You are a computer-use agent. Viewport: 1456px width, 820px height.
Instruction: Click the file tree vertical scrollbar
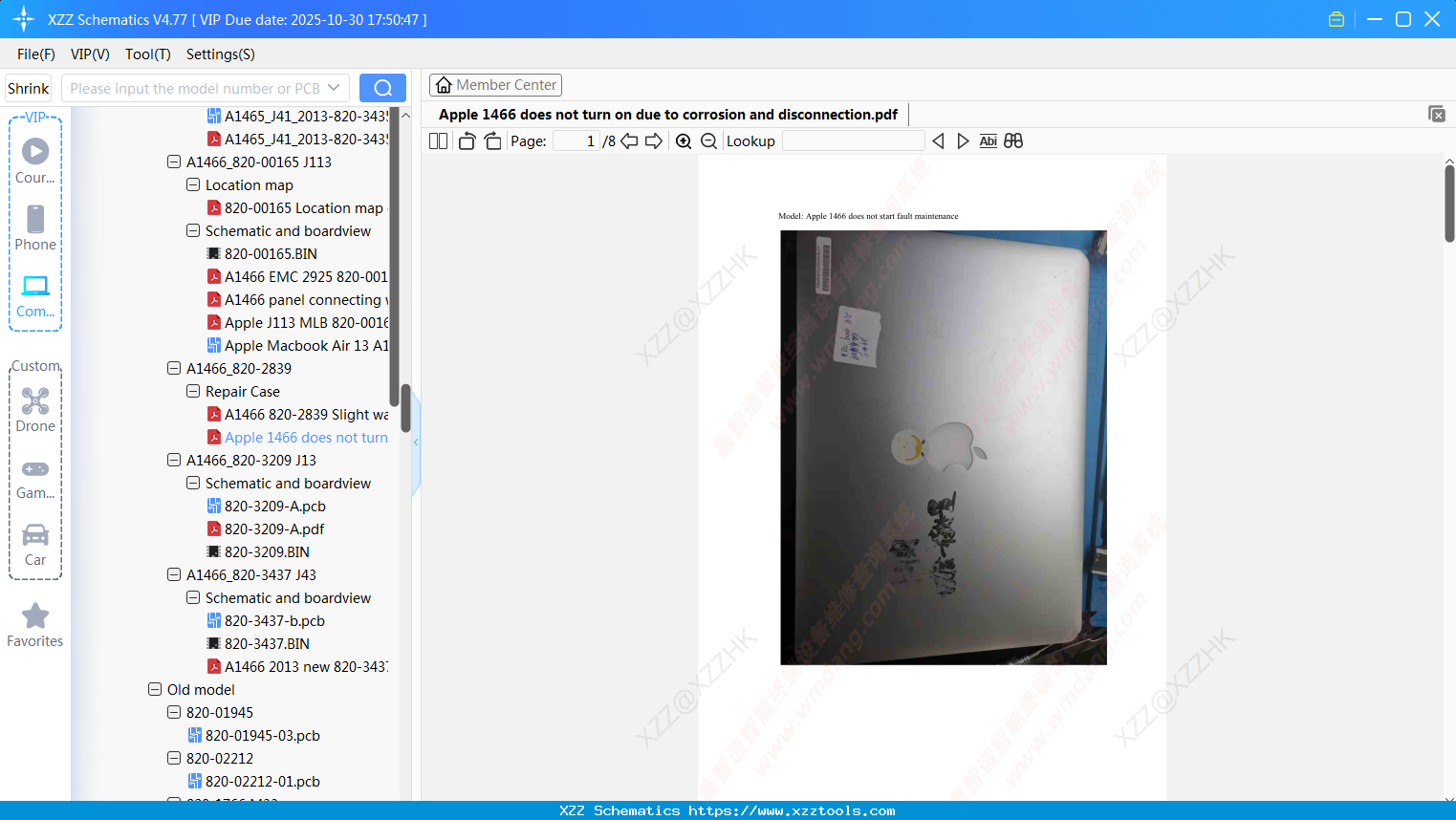click(x=405, y=408)
